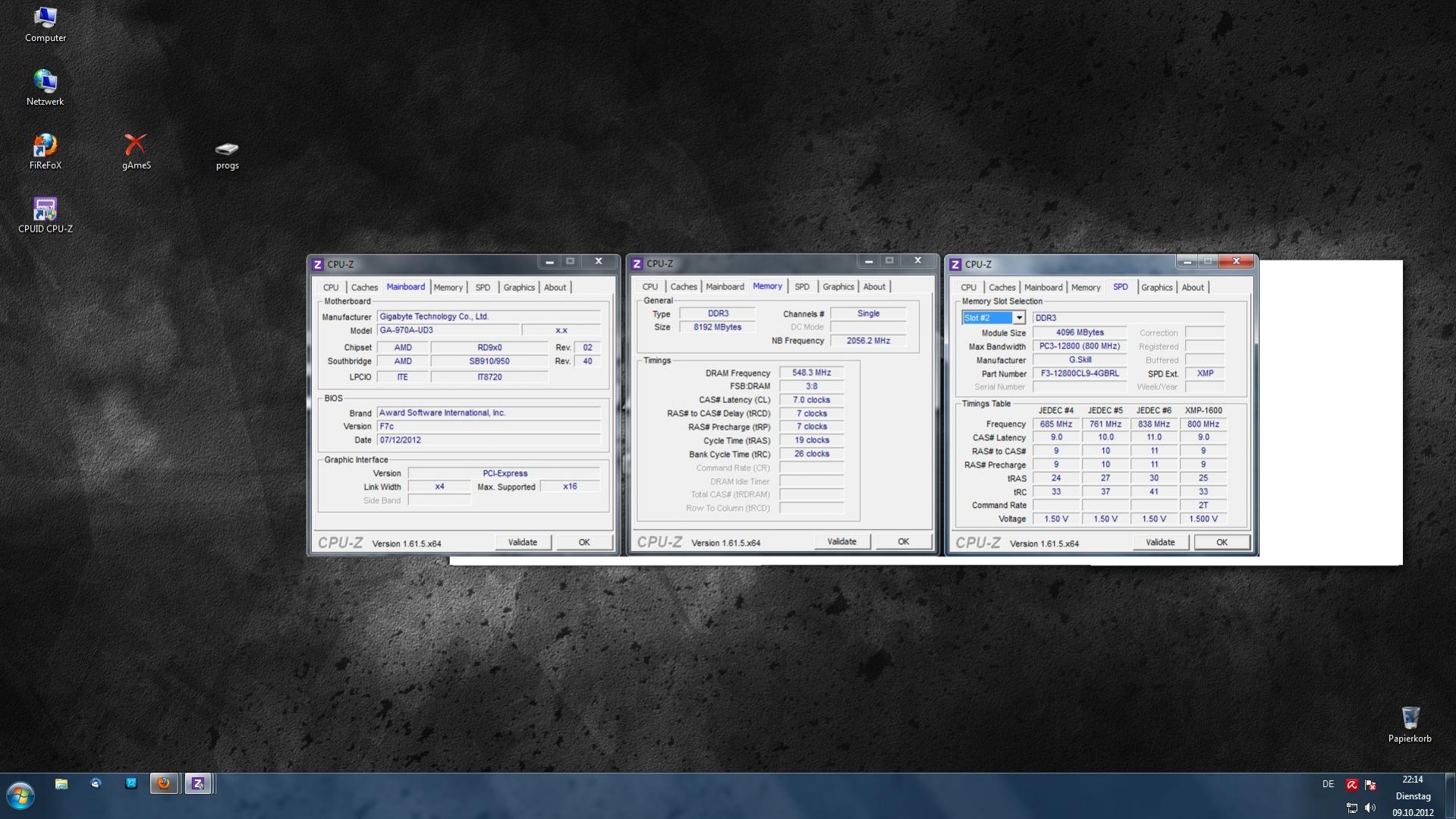Select SPD tab in middle CPU-Z window
The image size is (1456, 819).
[802, 287]
